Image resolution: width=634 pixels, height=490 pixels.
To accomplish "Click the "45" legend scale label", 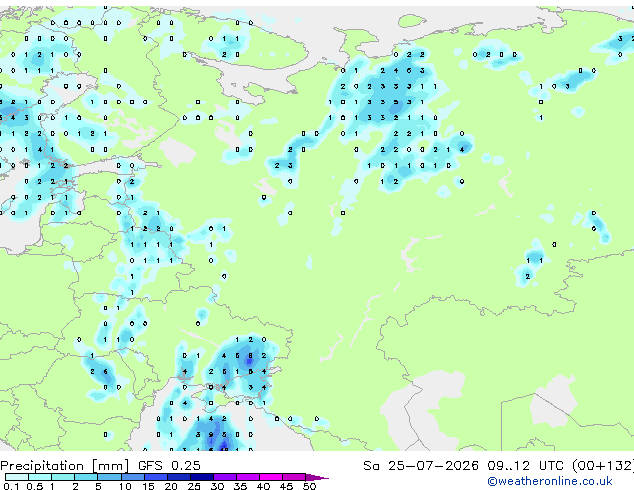I will point(286,486).
